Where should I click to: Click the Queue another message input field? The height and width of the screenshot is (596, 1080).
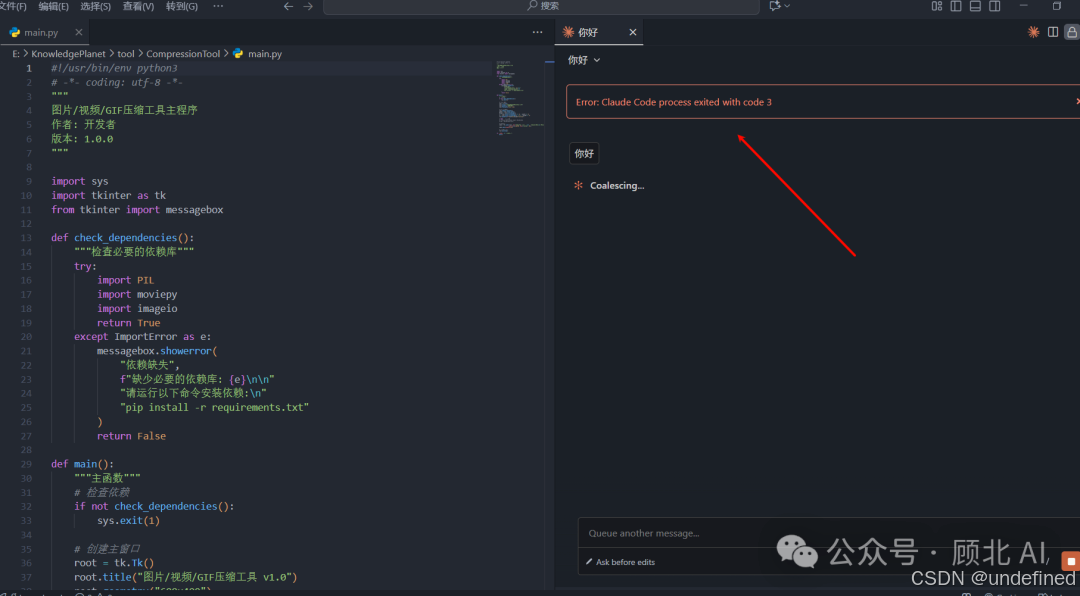point(700,533)
